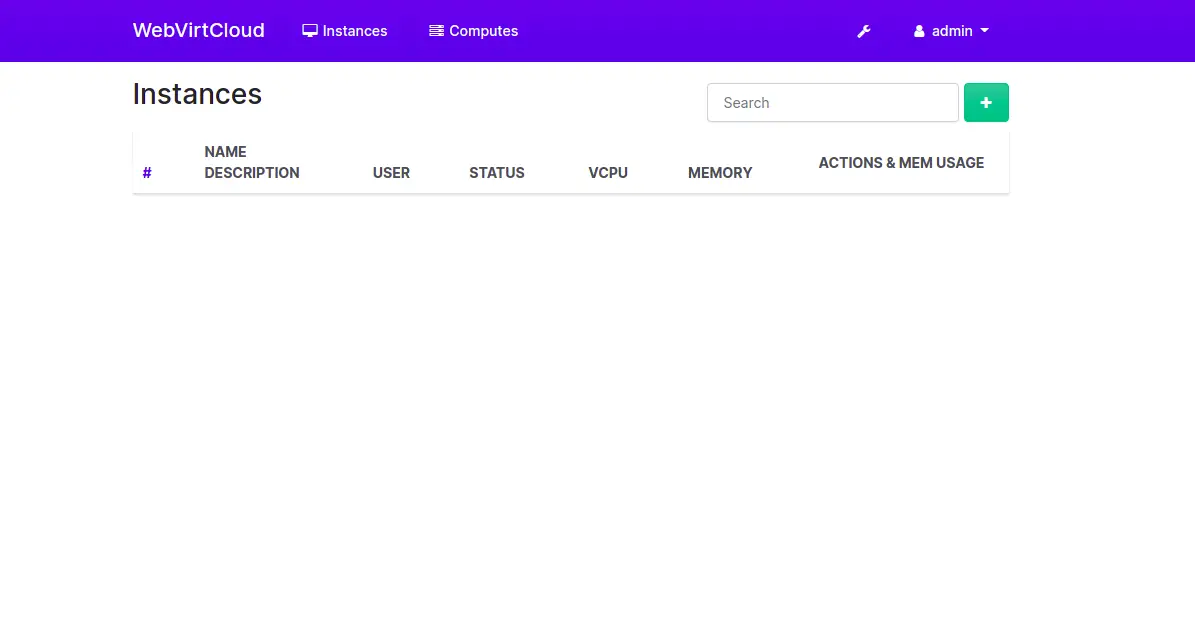Open the wrench settings icon
The height and width of the screenshot is (630, 1195).
tap(863, 31)
